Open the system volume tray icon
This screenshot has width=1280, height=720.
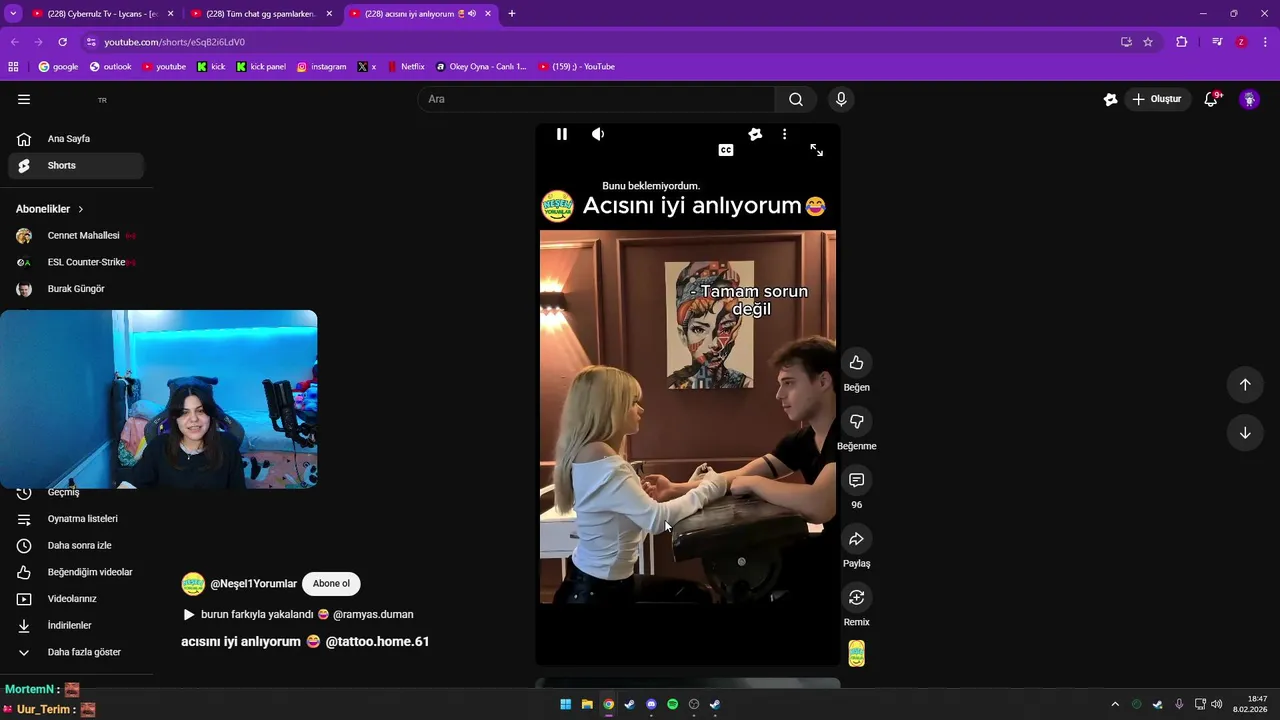(x=1216, y=704)
